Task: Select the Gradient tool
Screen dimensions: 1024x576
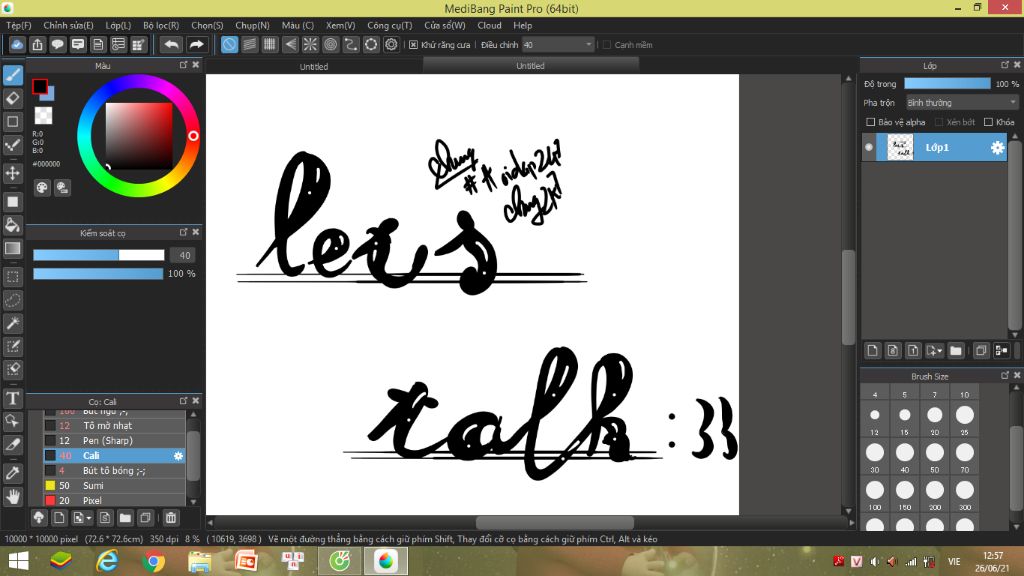Action: (12, 248)
